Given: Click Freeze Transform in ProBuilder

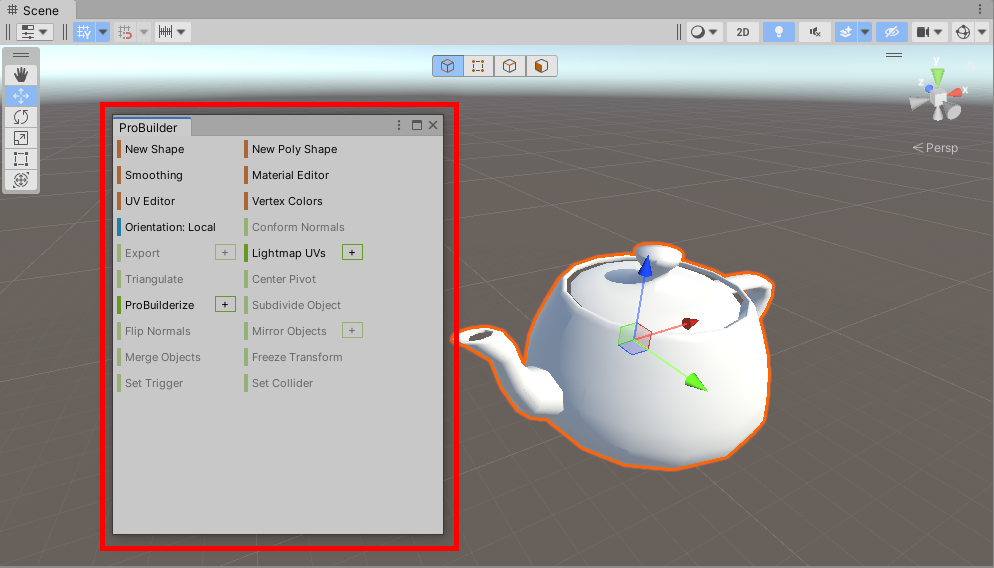Looking at the screenshot, I should click(297, 357).
